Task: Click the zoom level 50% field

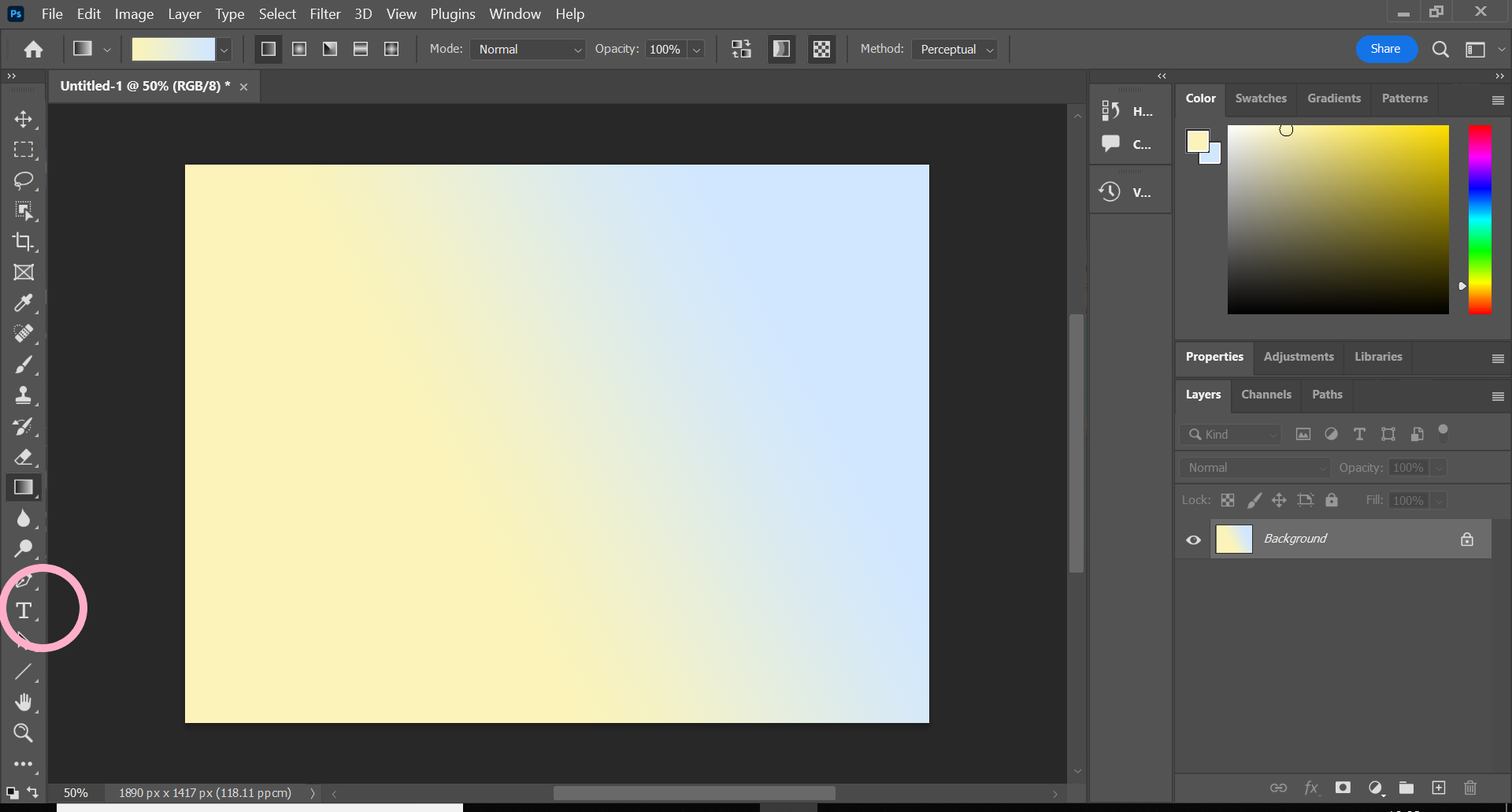Action: (76, 793)
